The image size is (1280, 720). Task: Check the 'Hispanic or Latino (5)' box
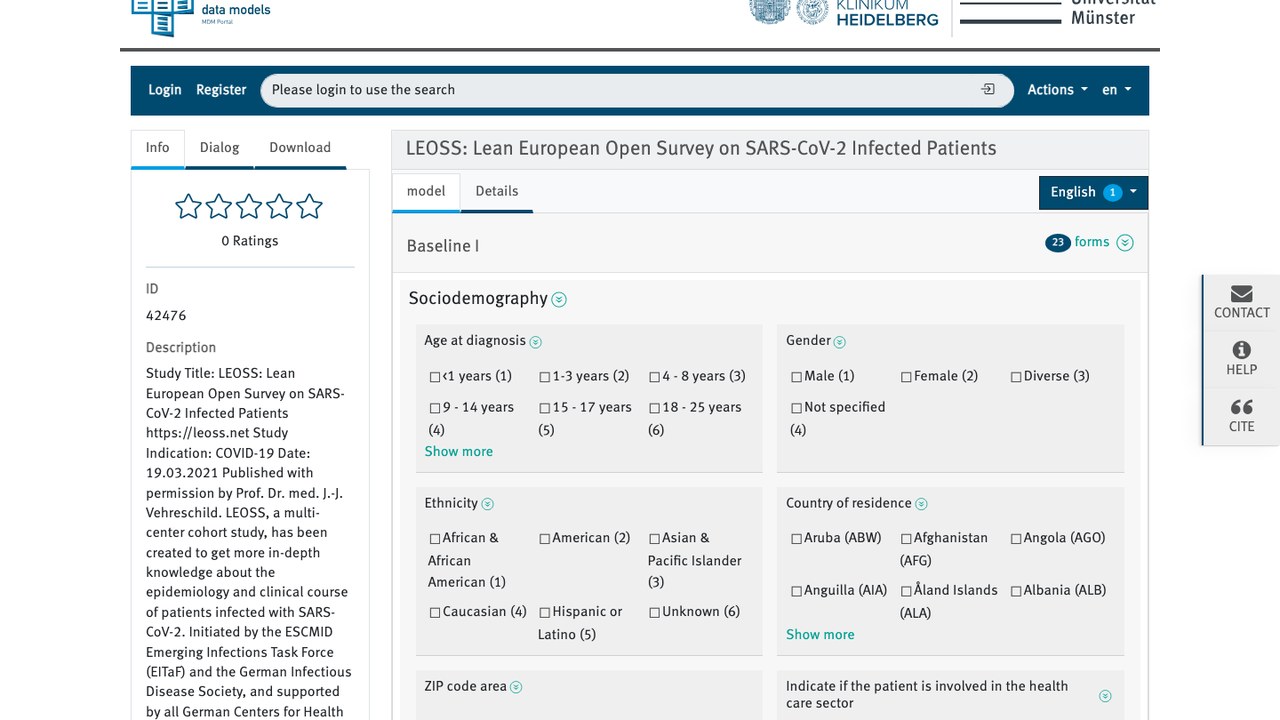(545, 612)
